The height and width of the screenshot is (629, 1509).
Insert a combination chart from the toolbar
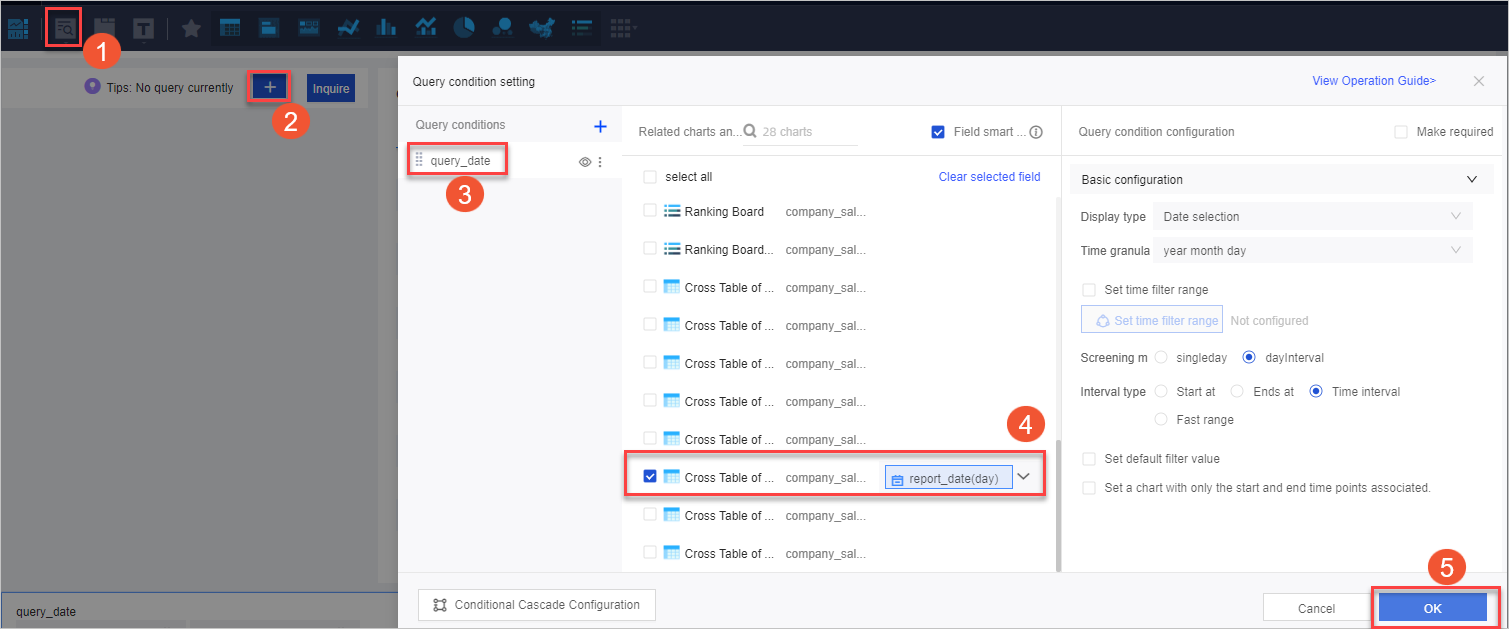[x=425, y=28]
